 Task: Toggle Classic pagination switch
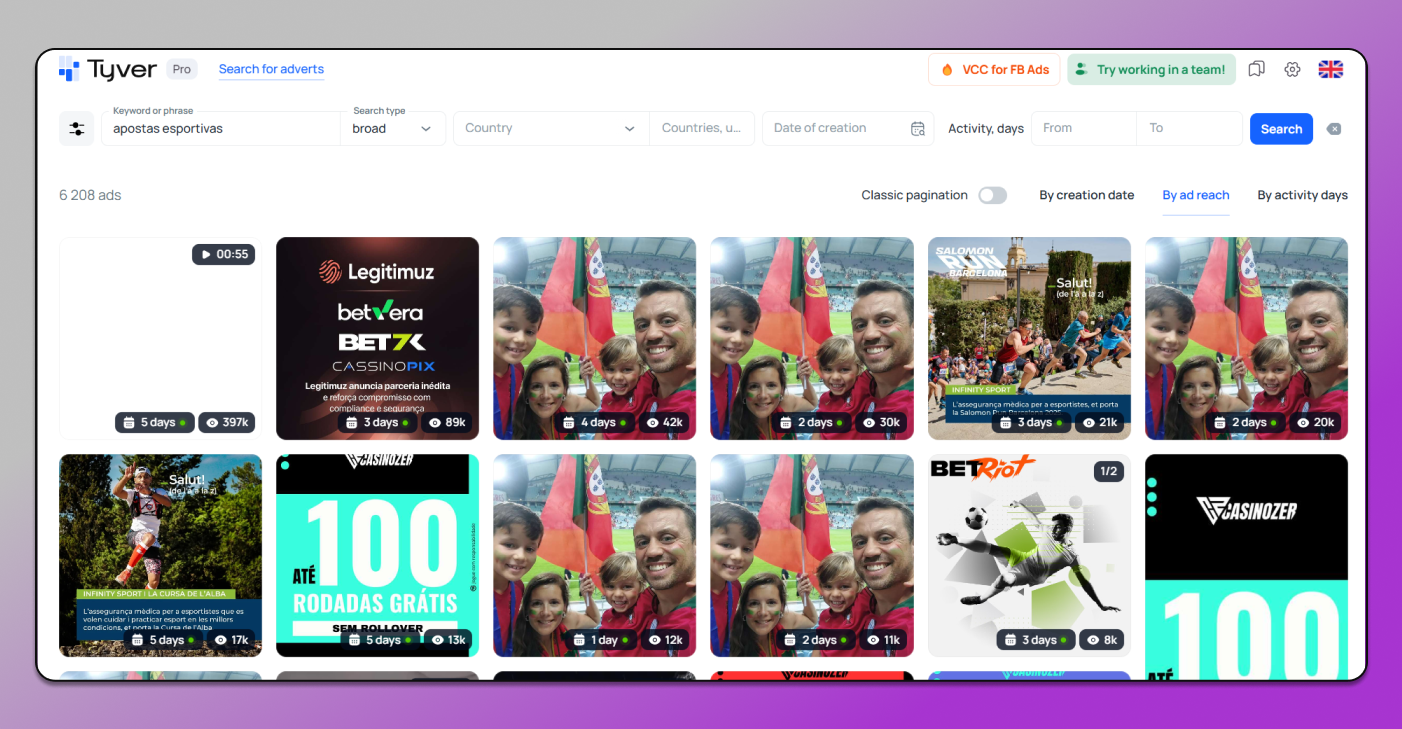(992, 195)
